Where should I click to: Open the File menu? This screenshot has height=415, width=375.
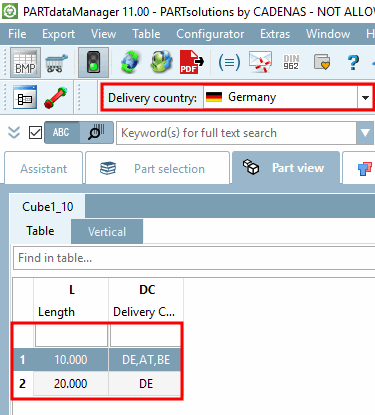tap(17, 34)
